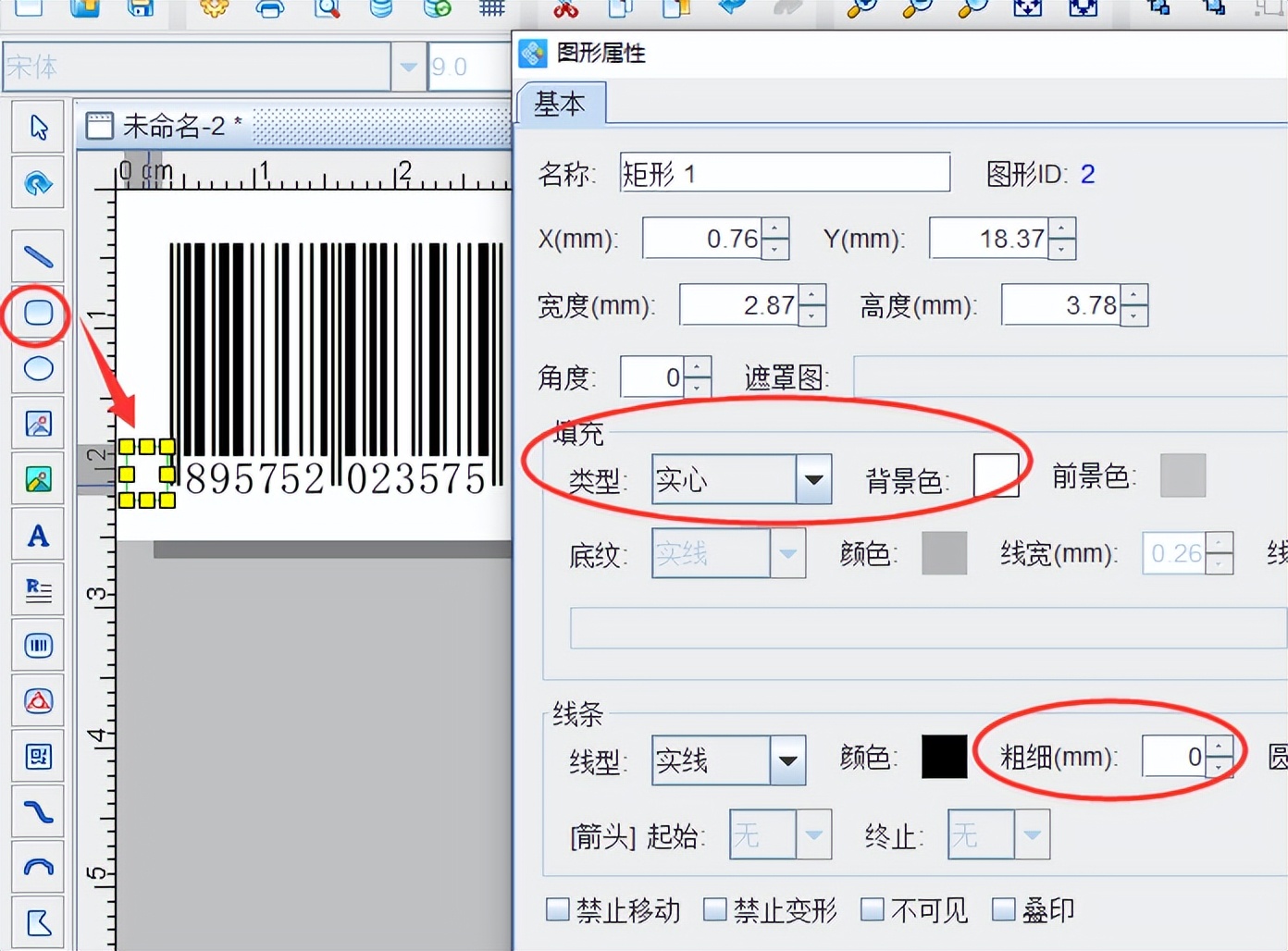
Task: Switch to the 基本 tab
Action: tap(561, 103)
